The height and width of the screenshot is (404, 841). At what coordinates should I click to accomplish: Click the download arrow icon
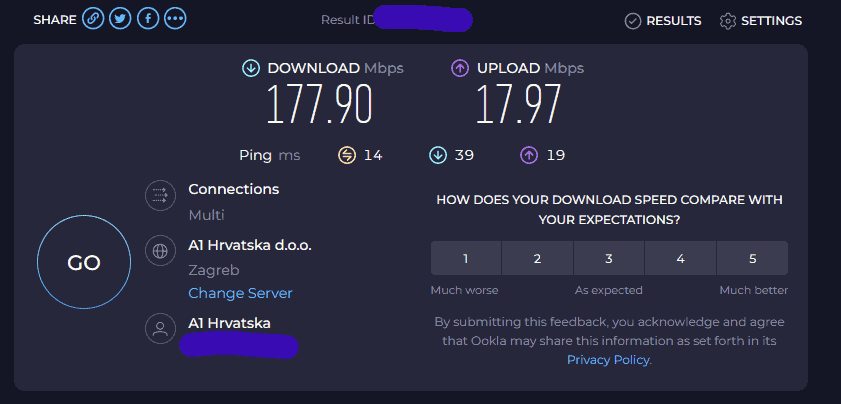click(x=250, y=68)
